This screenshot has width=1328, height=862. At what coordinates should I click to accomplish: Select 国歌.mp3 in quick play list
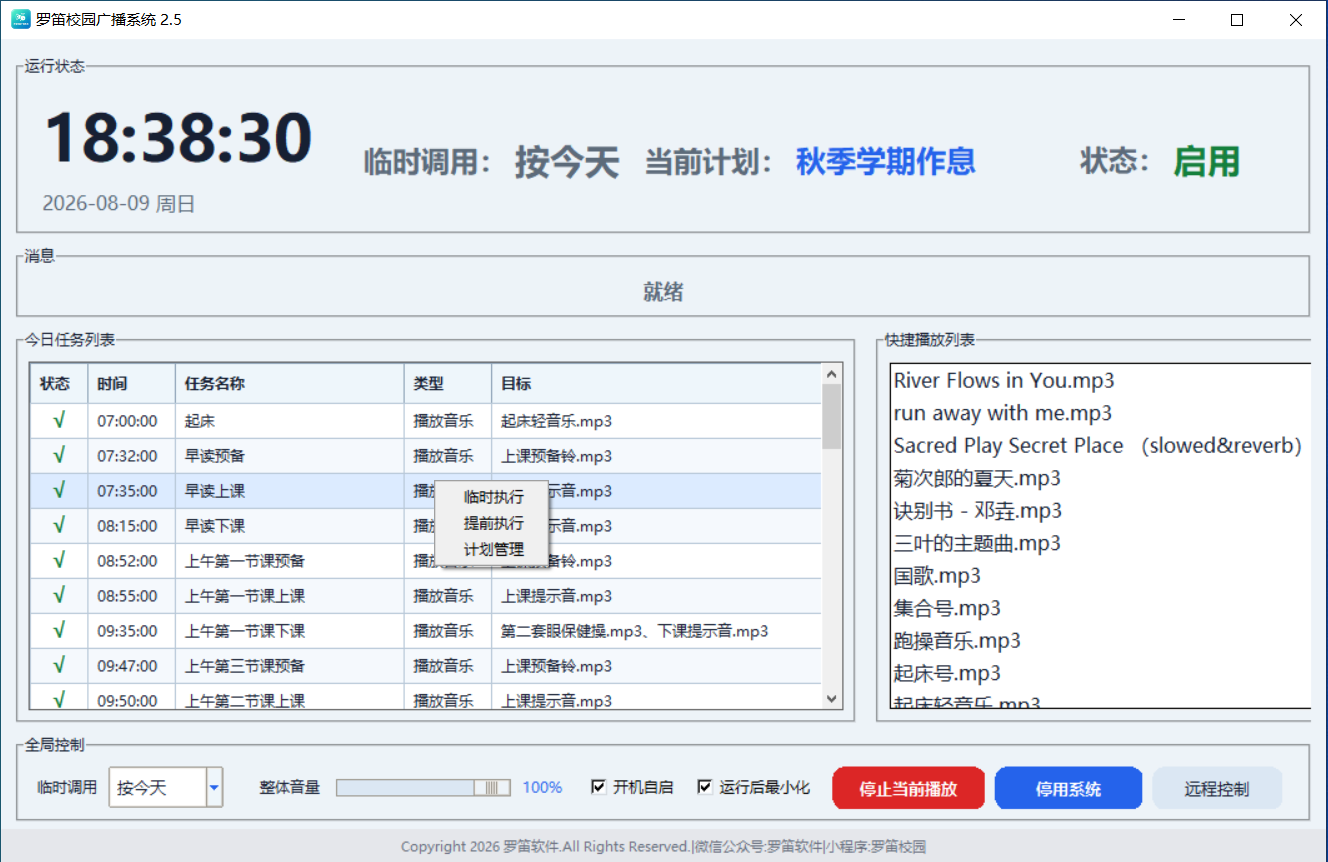click(1100, 576)
